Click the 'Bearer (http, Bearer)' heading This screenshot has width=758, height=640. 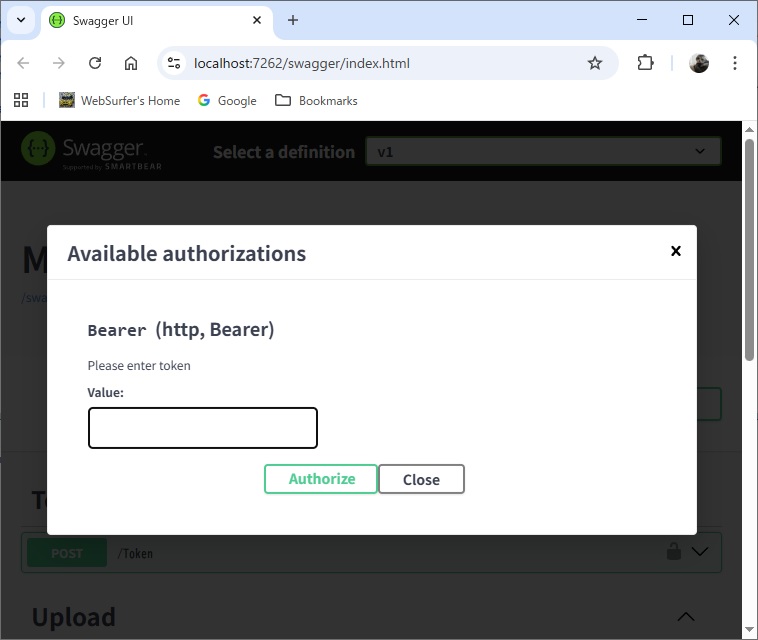[181, 330]
